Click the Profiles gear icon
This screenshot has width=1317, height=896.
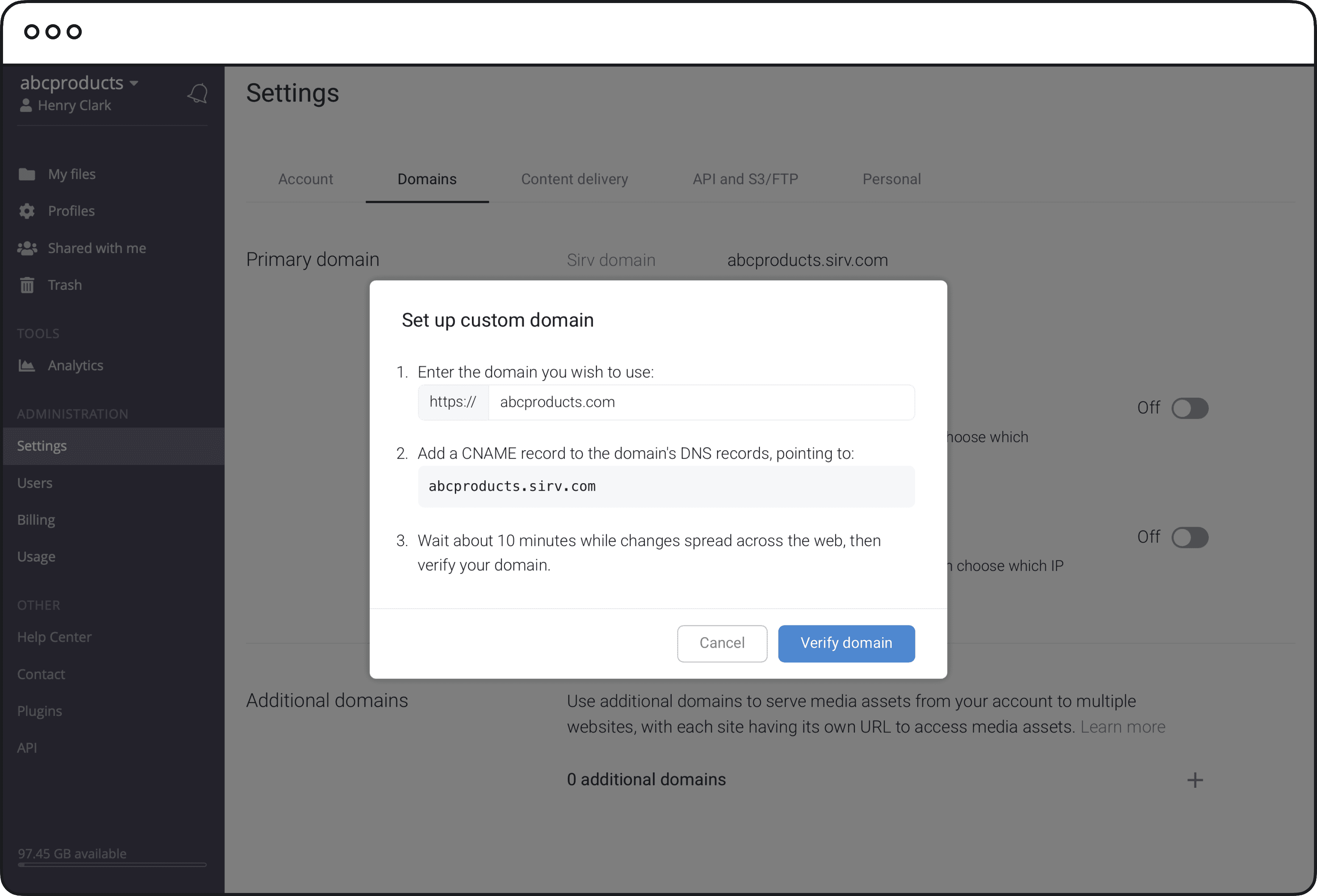coord(26,212)
